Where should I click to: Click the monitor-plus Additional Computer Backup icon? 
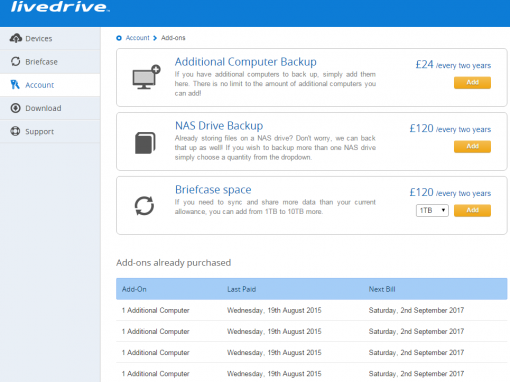click(146, 77)
